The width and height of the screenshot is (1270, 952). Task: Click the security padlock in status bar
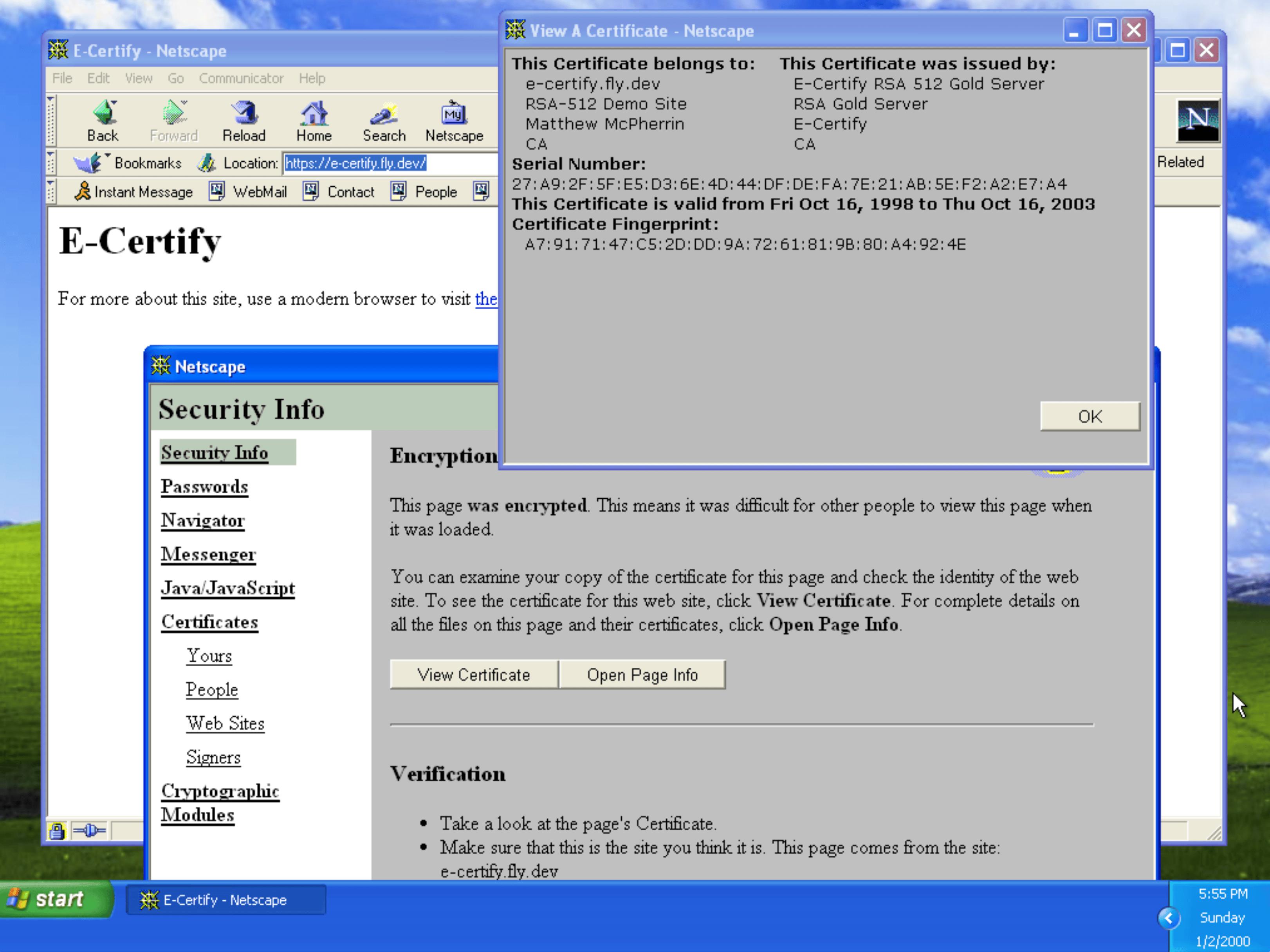(57, 830)
